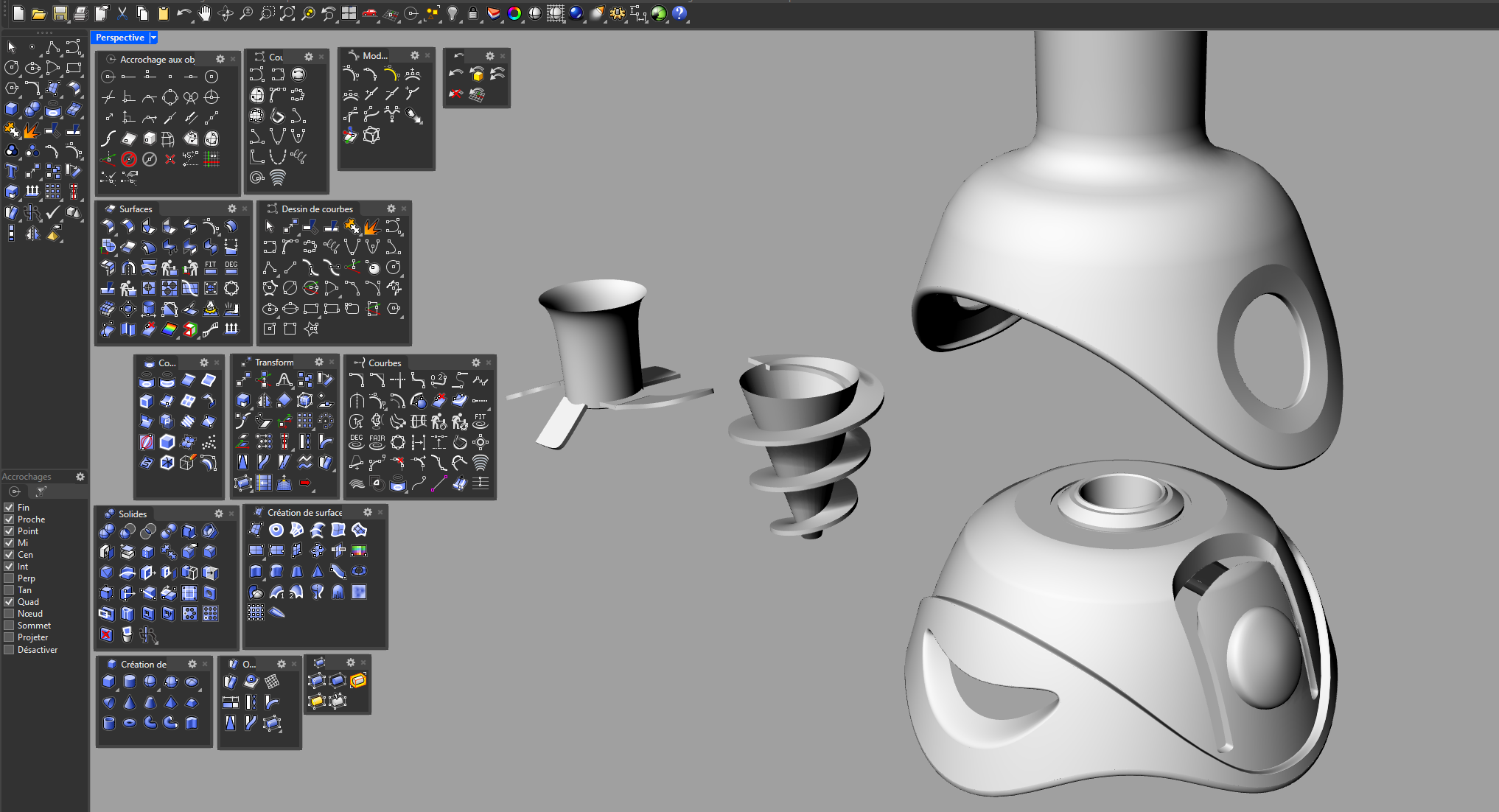The image size is (1499, 812).
Task: Select the Pan hand tool
Action: pos(205,13)
